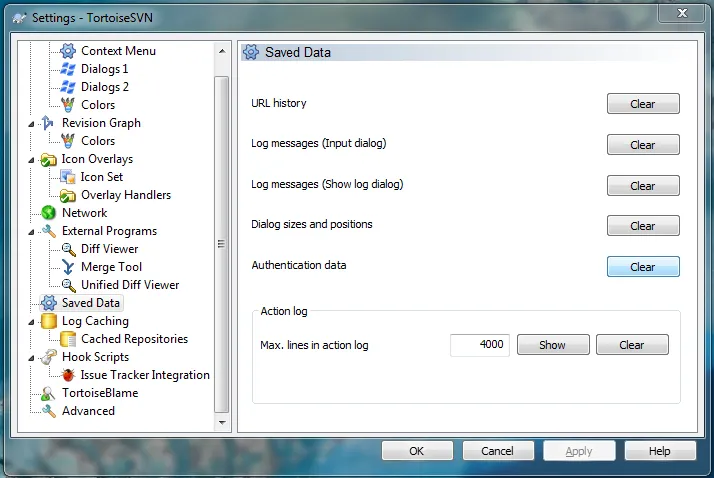The height and width of the screenshot is (478, 714).
Task: Click the Colors icon under Dialogs 2
Action: [x=68, y=105]
